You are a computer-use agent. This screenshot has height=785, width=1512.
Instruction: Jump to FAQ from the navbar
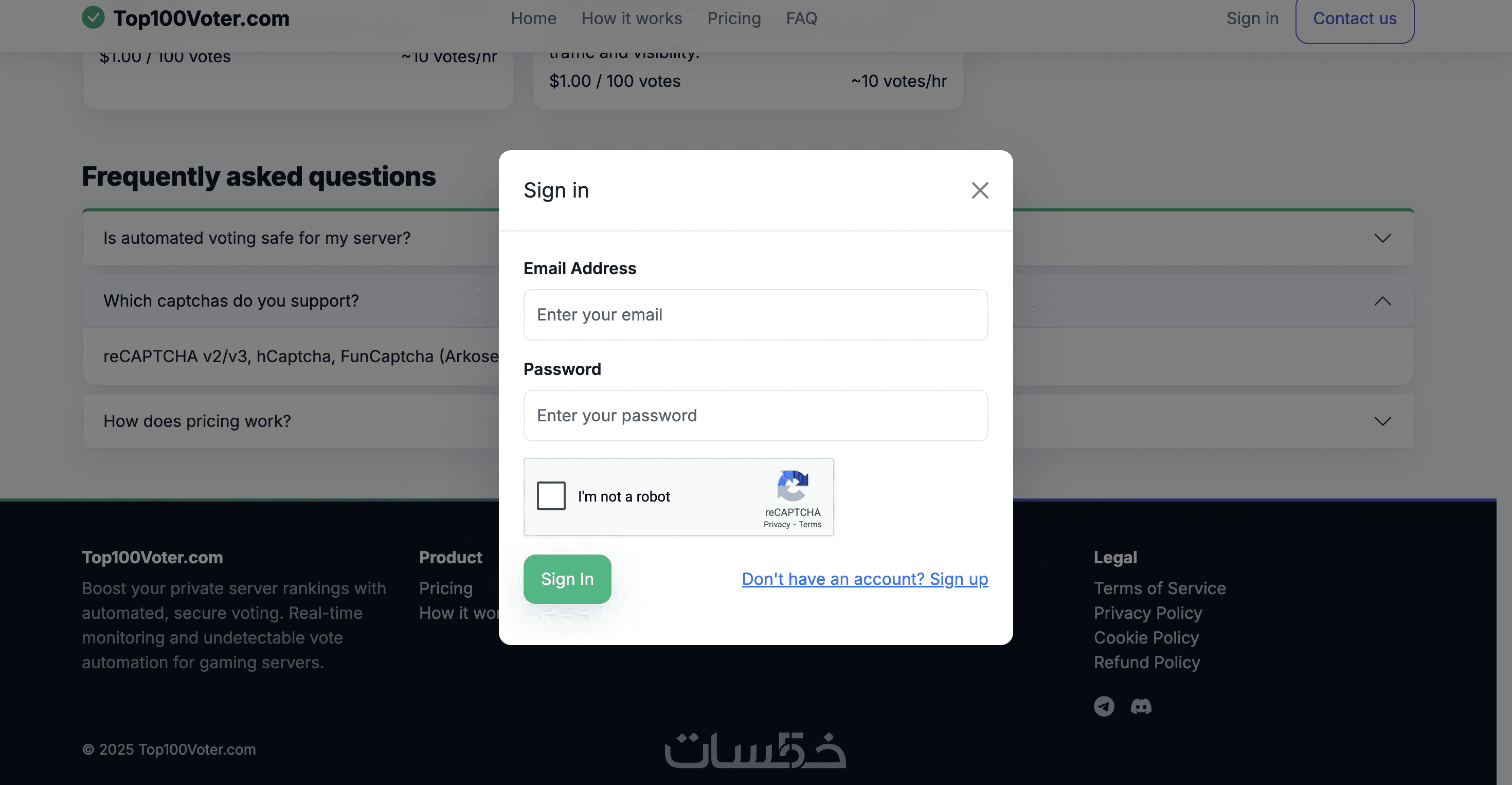click(x=801, y=18)
